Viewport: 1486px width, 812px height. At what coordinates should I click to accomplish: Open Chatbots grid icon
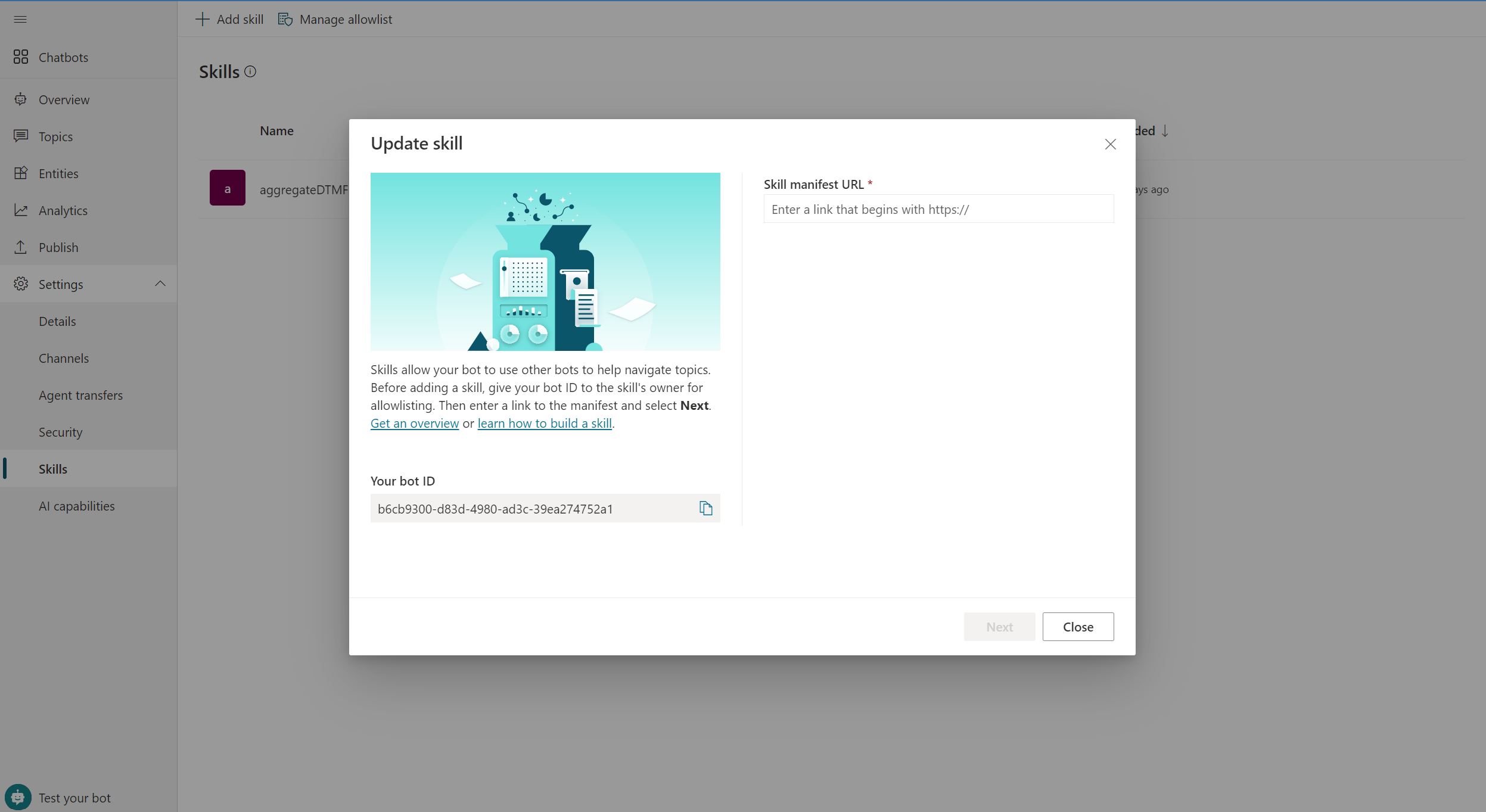tap(21, 57)
